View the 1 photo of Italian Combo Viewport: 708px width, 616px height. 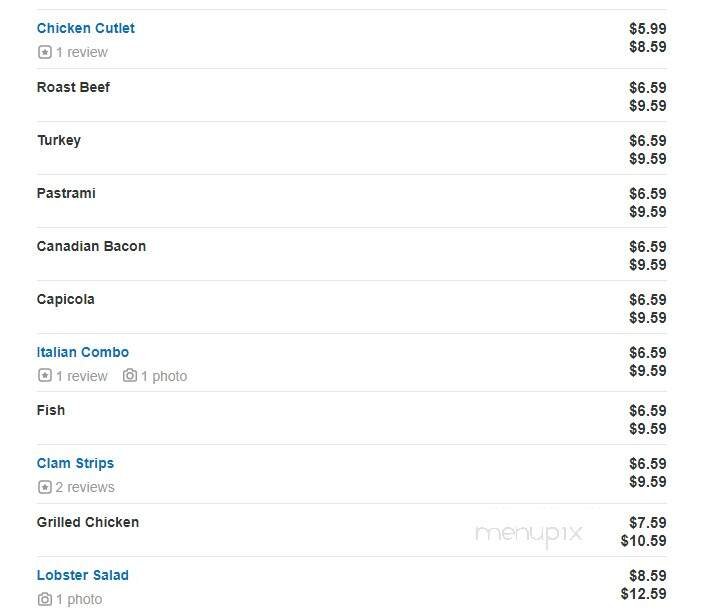[x=163, y=376]
